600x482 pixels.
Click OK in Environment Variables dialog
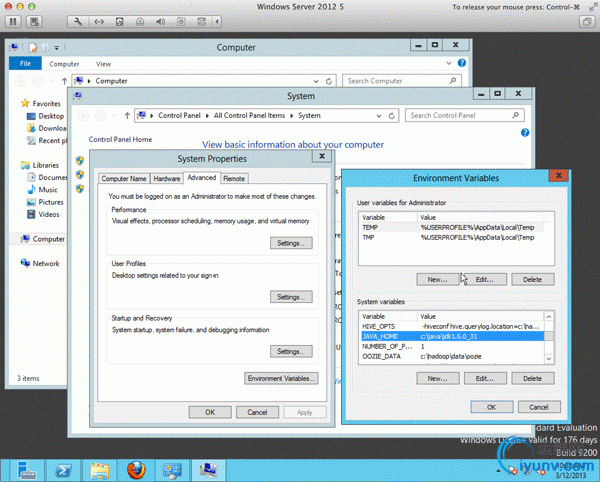(x=492, y=407)
